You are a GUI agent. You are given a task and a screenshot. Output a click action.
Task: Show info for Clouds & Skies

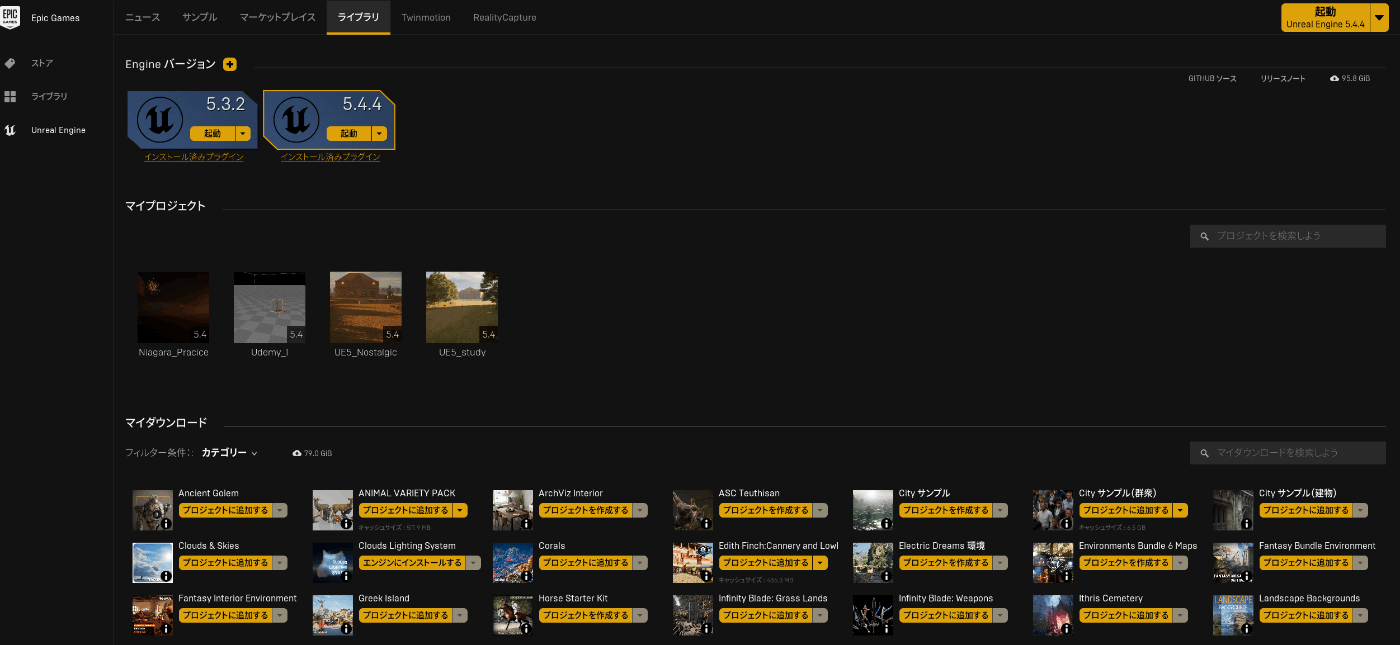tap(166, 576)
